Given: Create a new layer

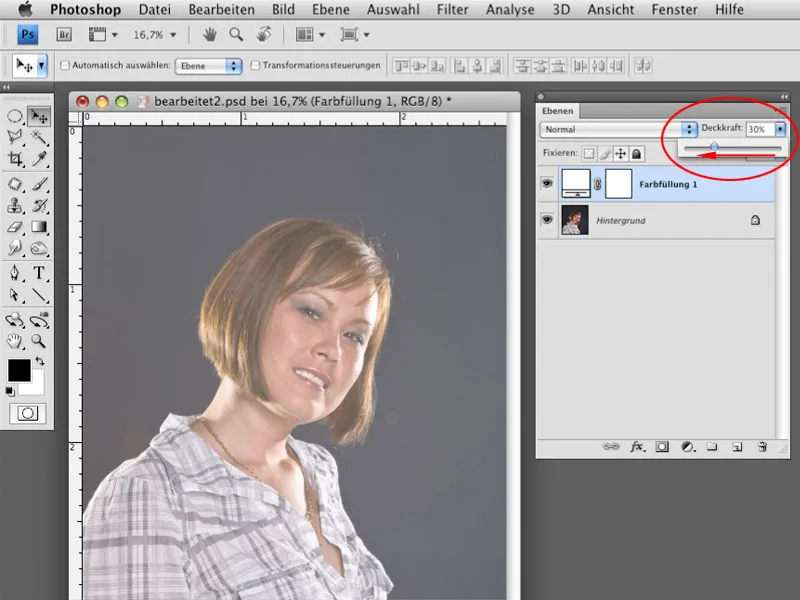Looking at the screenshot, I should pos(737,447).
